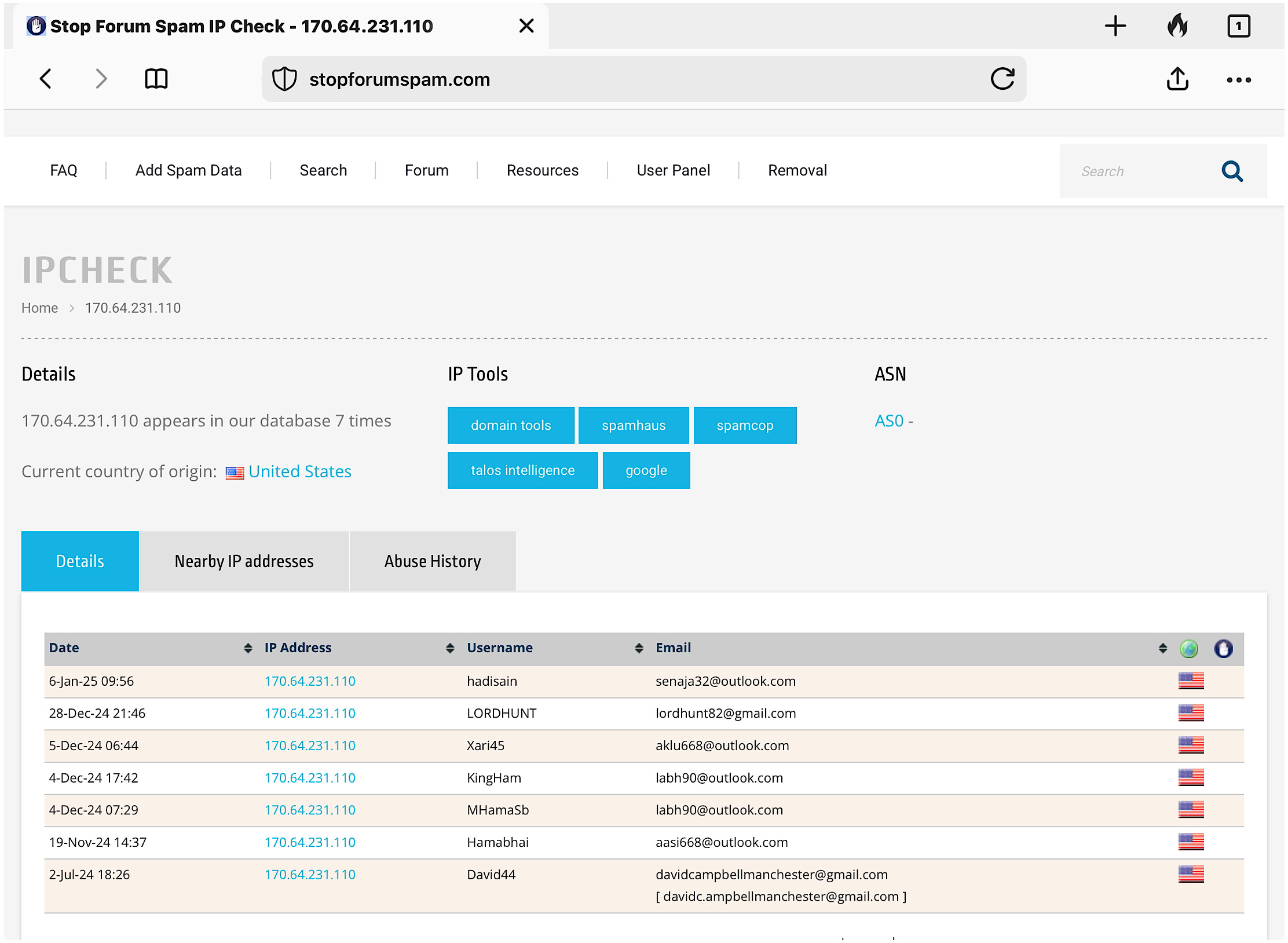Viewport: 1288px width, 943px height.
Task: Open IP link in 5-Dec-24 row
Action: 310,745
